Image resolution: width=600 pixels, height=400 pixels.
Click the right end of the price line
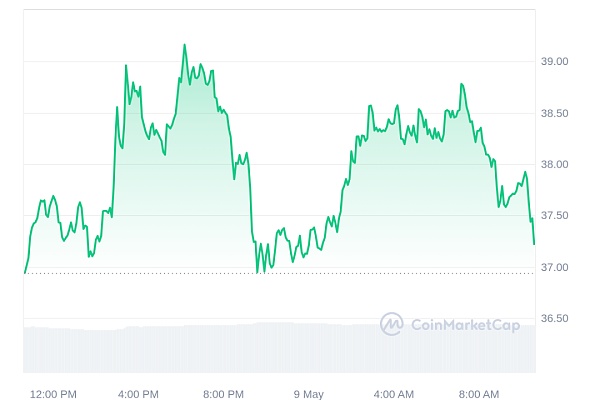pyautogui.click(x=534, y=243)
